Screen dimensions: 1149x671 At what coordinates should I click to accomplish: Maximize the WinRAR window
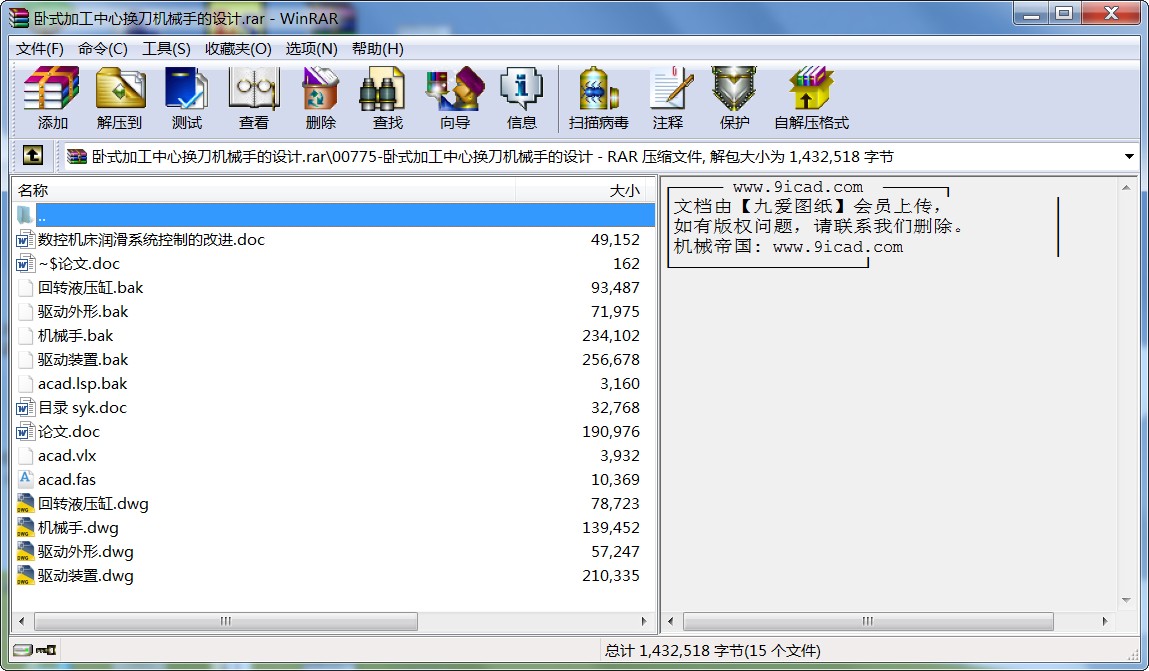(x=1065, y=14)
